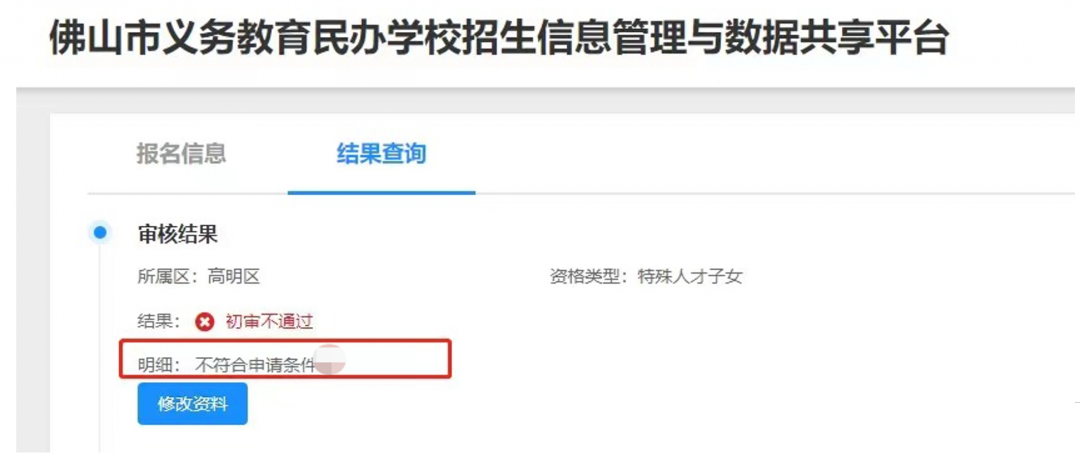Click the blue timeline dot beside 审核结果

(101, 234)
